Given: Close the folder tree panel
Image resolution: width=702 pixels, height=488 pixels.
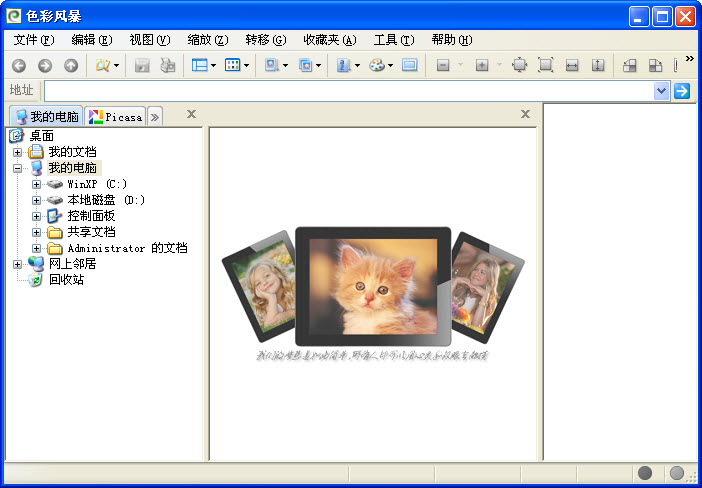Looking at the screenshot, I should pos(191,114).
